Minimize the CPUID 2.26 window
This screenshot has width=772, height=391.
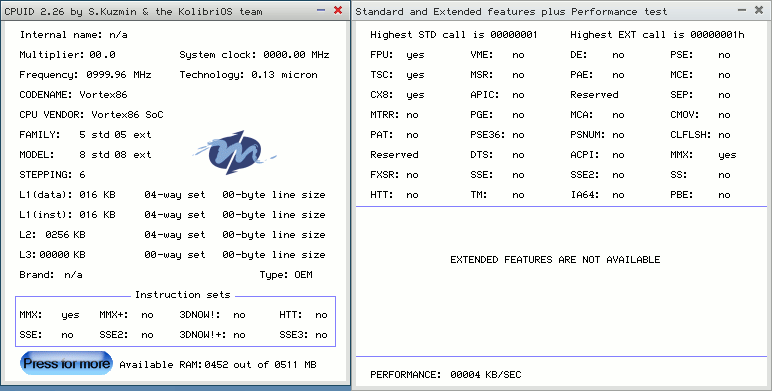[321, 10]
